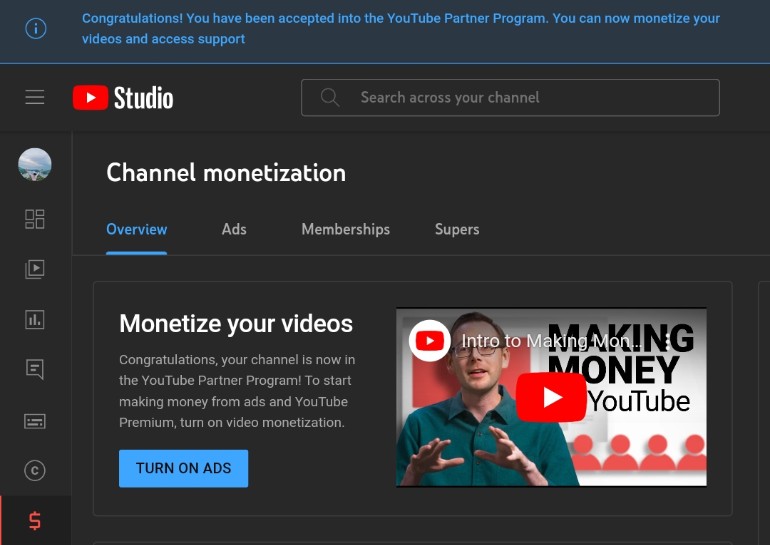Open the channel profile avatar
Viewport: 770px width, 545px height.
pos(35,164)
